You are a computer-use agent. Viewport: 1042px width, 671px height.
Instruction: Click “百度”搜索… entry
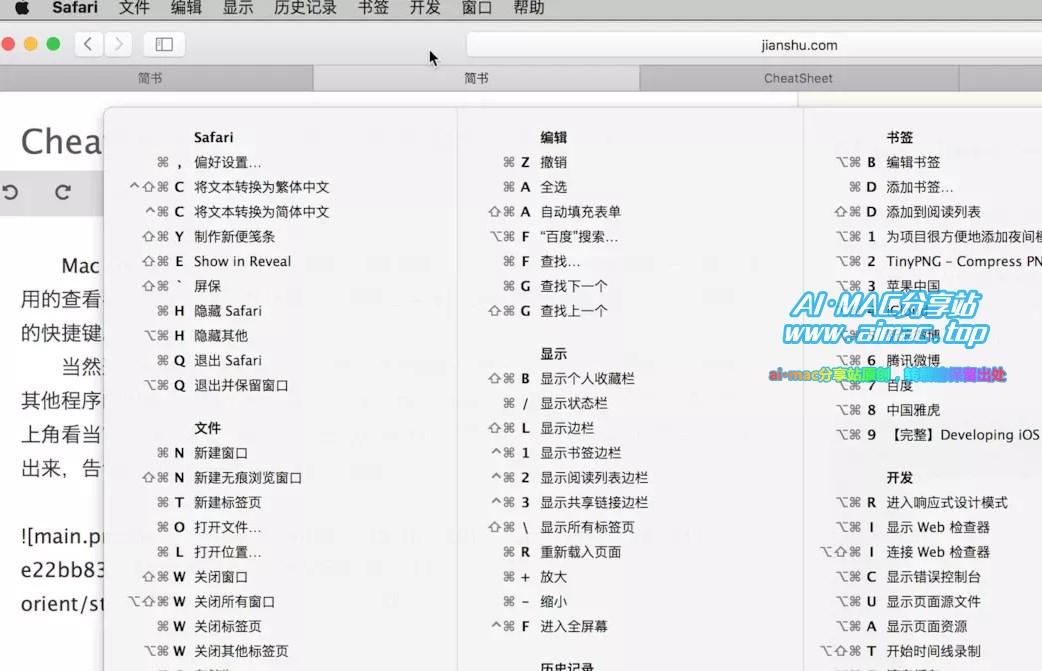point(579,237)
